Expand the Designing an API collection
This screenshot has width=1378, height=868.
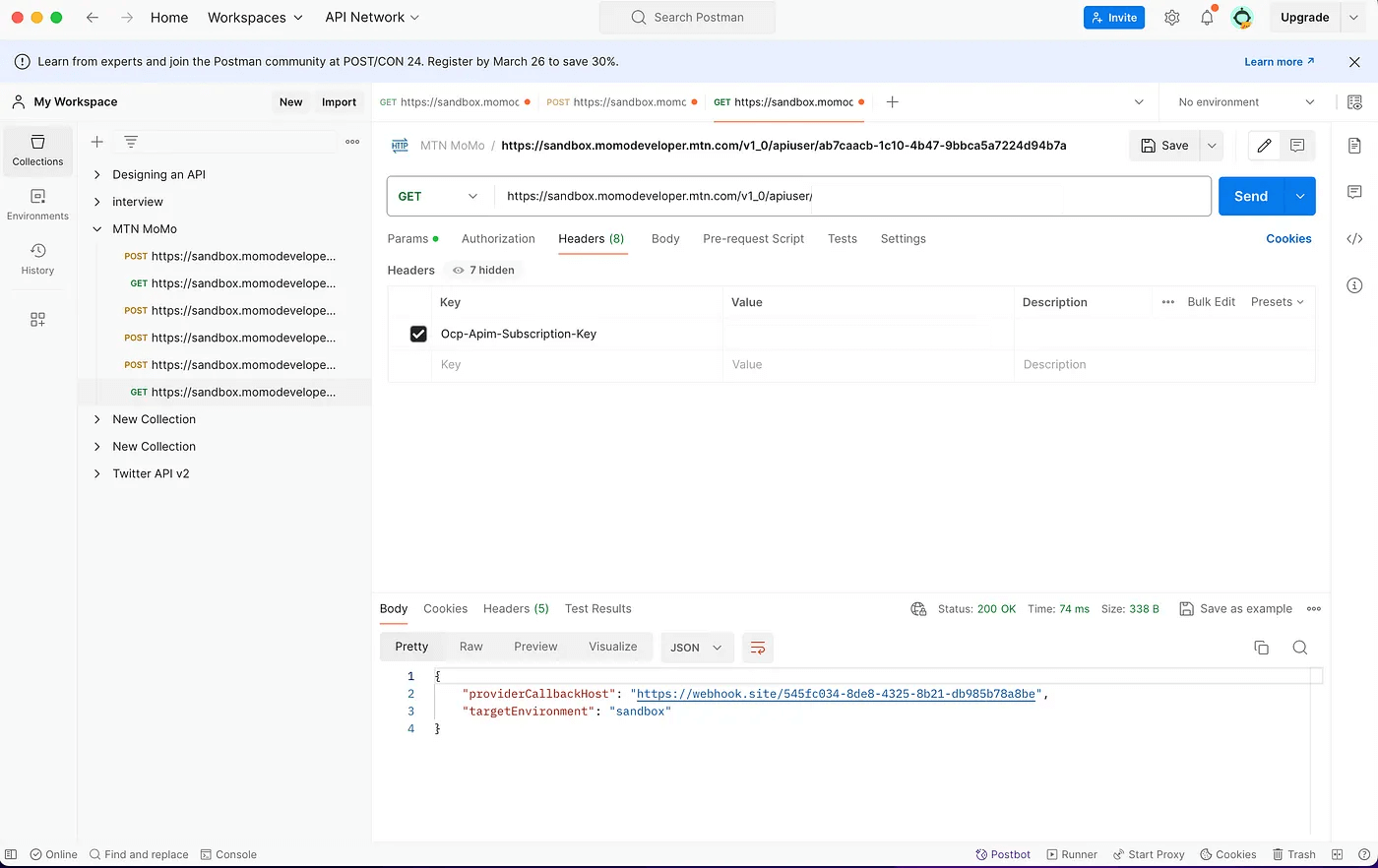coord(96,175)
